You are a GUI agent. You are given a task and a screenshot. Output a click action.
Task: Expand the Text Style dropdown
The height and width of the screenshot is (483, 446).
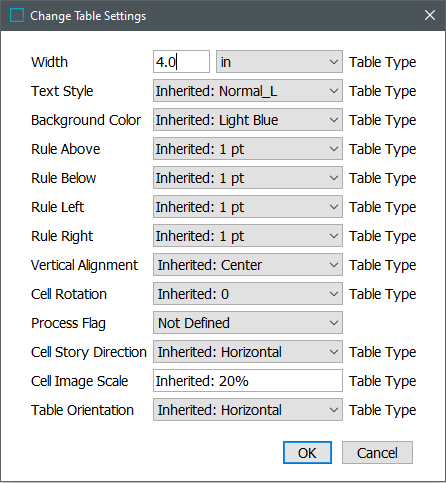(x=248, y=91)
